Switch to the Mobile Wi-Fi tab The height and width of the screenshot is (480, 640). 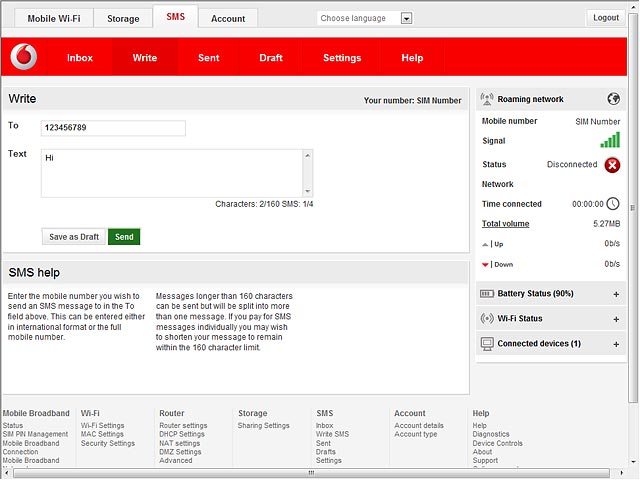[x=54, y=19]
